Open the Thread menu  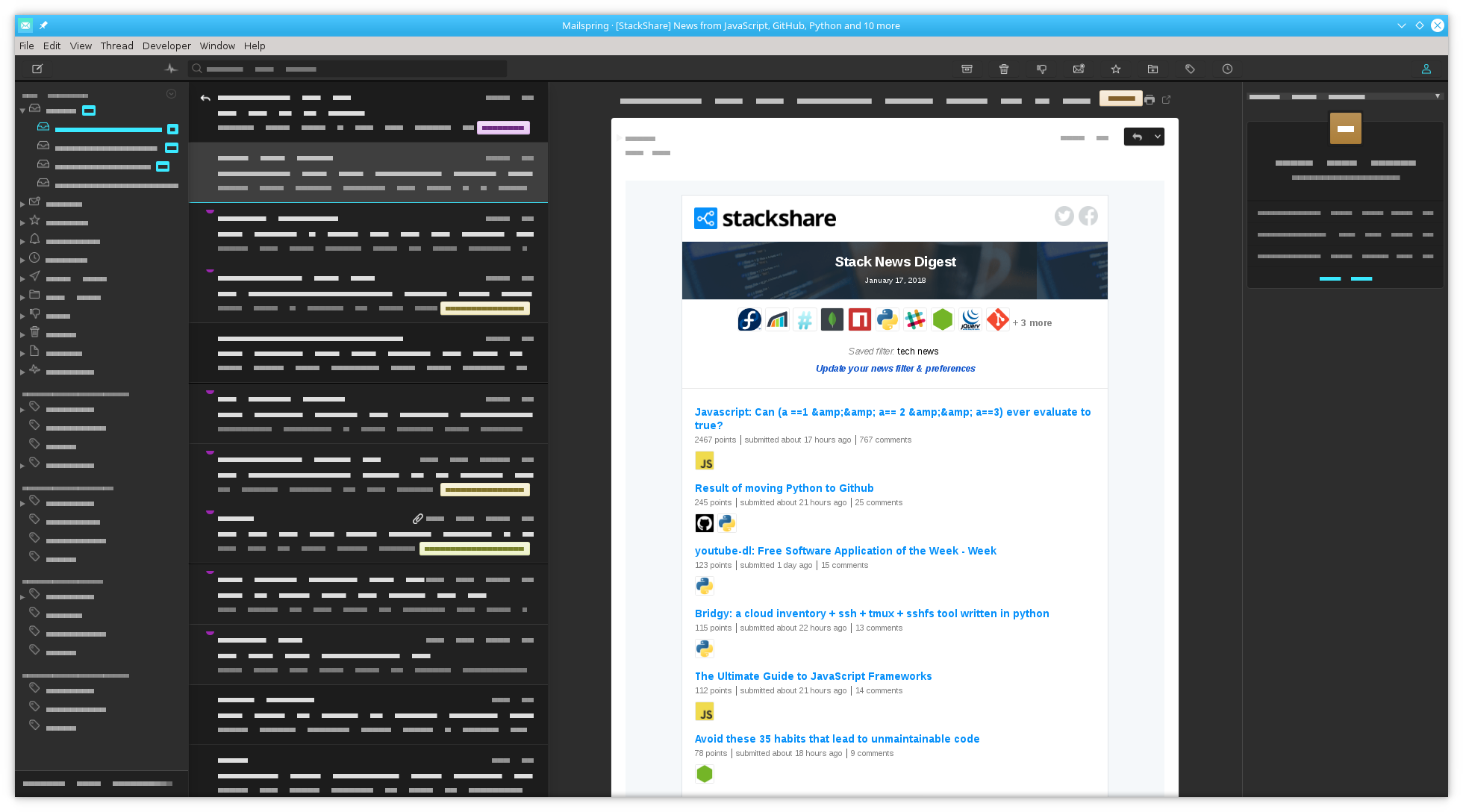(116, 46)
